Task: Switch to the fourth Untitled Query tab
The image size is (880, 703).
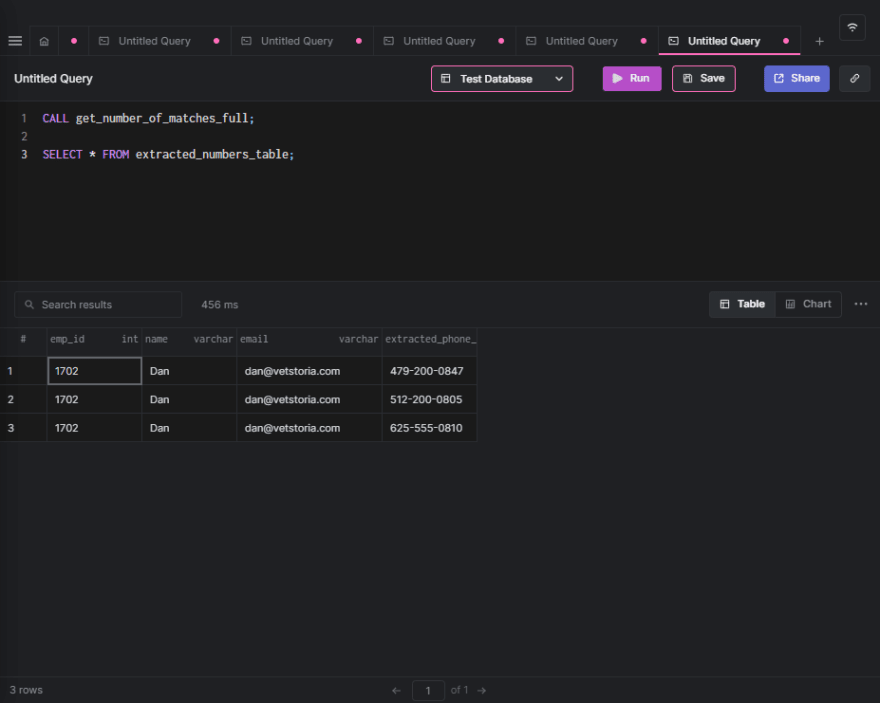Action: tap(587, 41)
